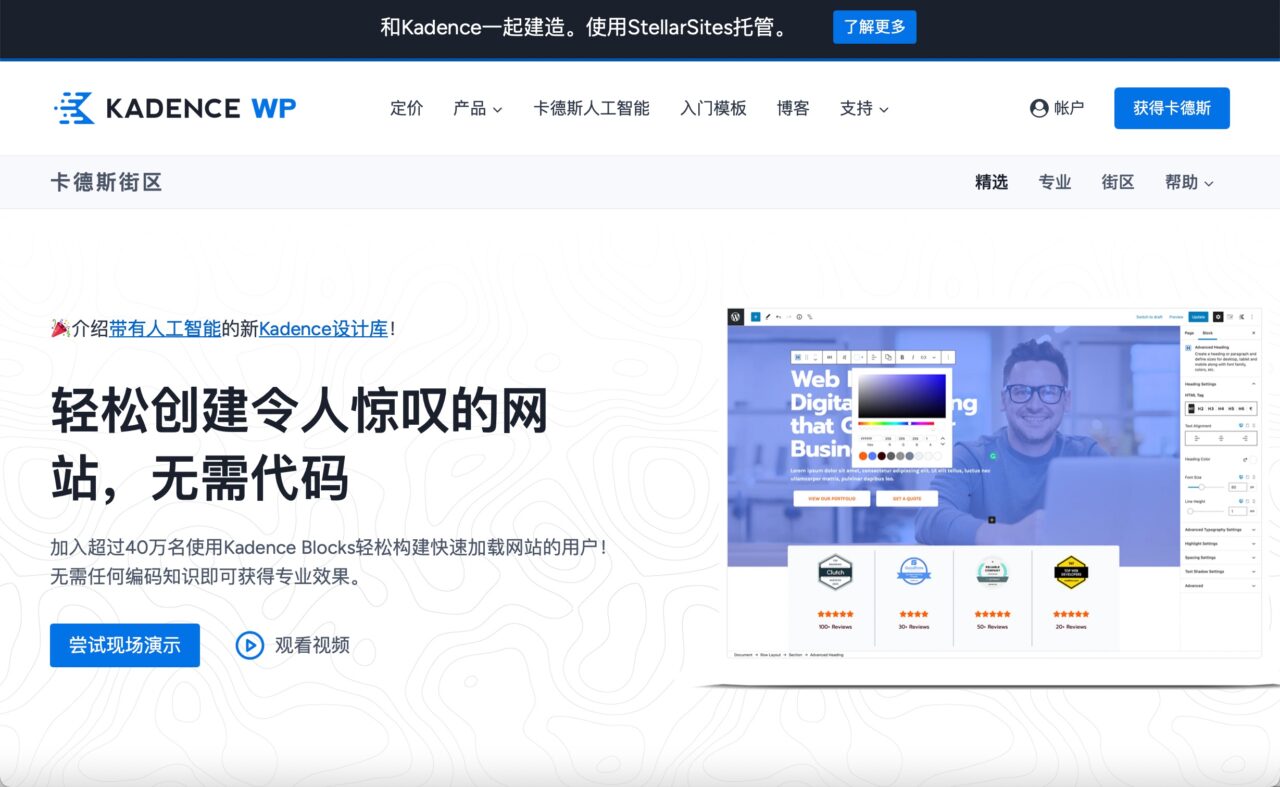The width and height of the screenshot is (1280, 787).
Task: Go to 卡德斯人工智能 menu item
Action: pos(592,108)
